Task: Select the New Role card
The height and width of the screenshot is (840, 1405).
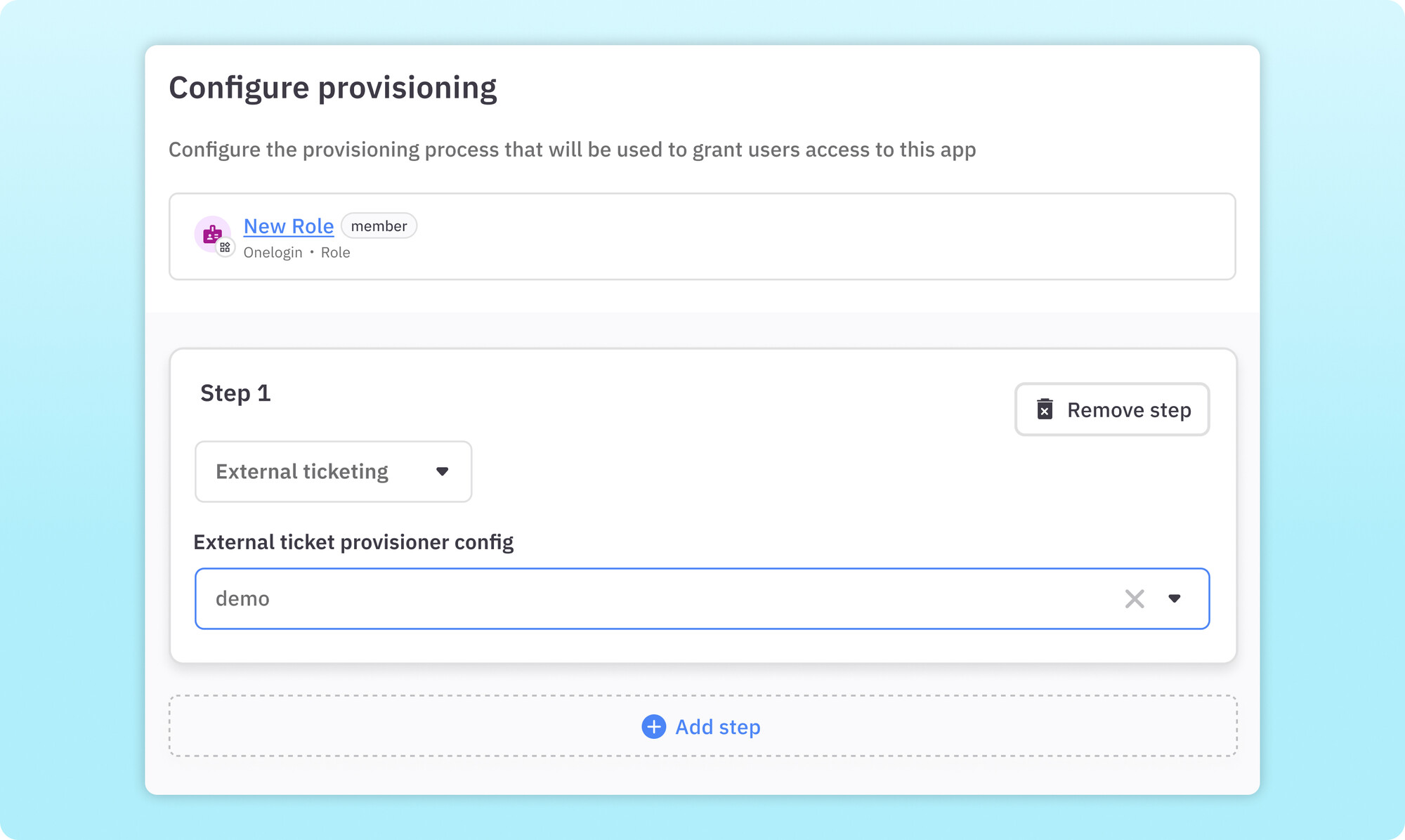Action: [702, 237]
